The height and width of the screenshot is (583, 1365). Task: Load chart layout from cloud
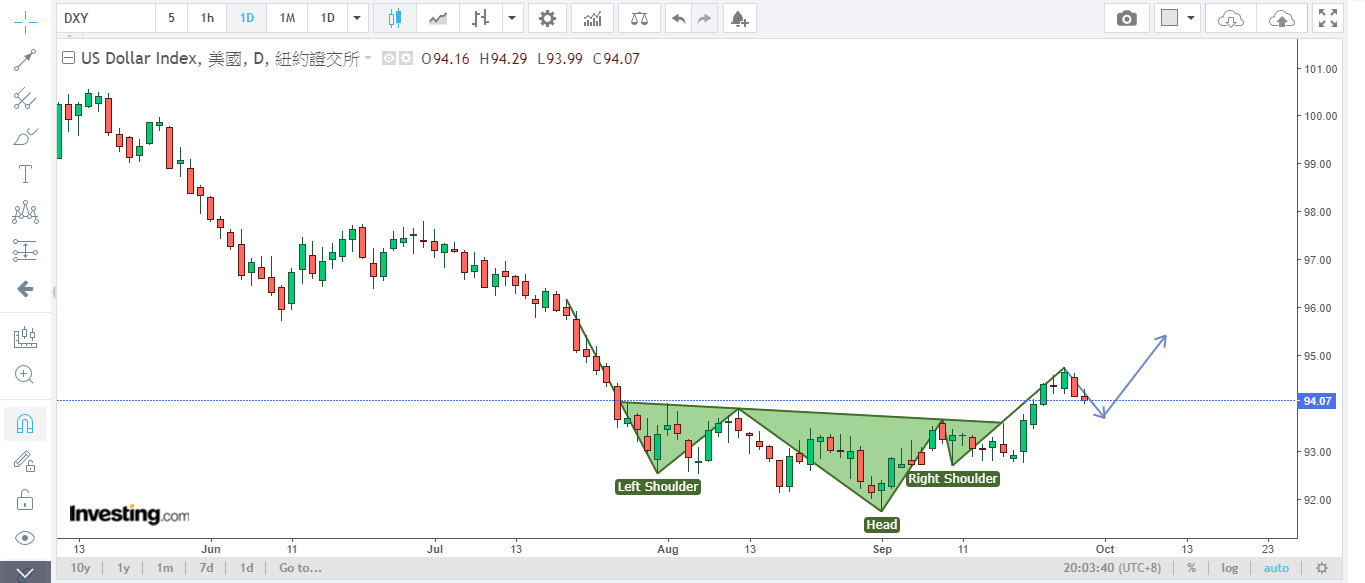[x=1232, y=18]
